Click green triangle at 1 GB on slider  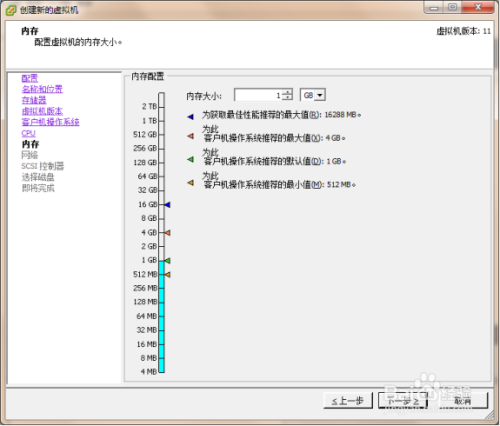coord(167,260)
